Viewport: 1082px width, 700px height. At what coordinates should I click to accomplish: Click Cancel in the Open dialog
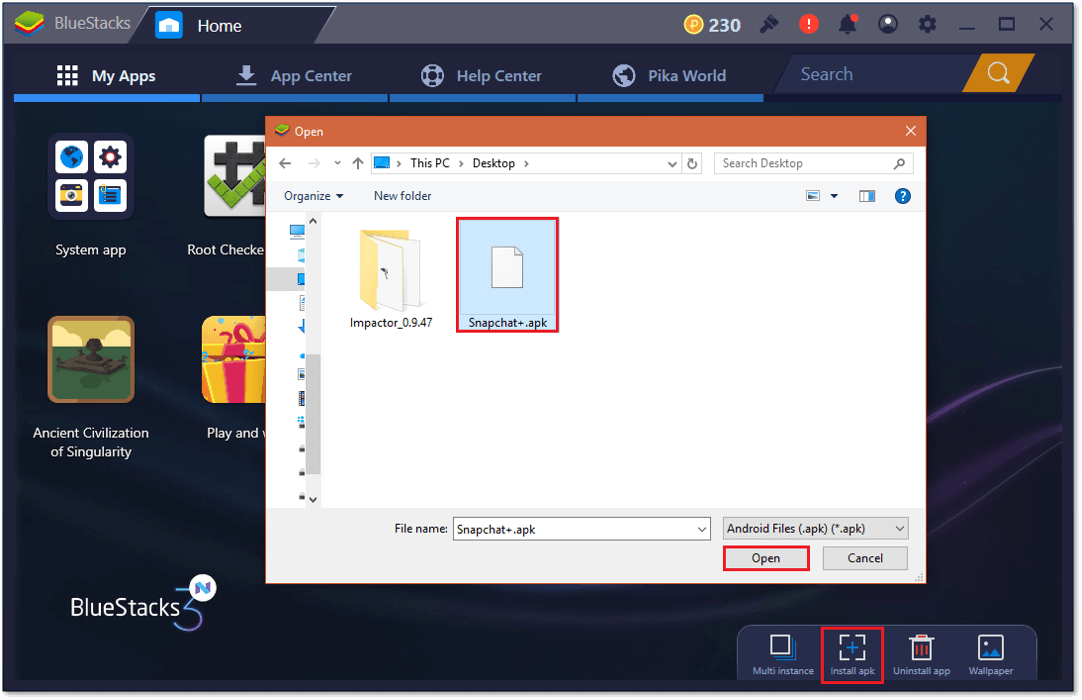click(x=865, y=558)
